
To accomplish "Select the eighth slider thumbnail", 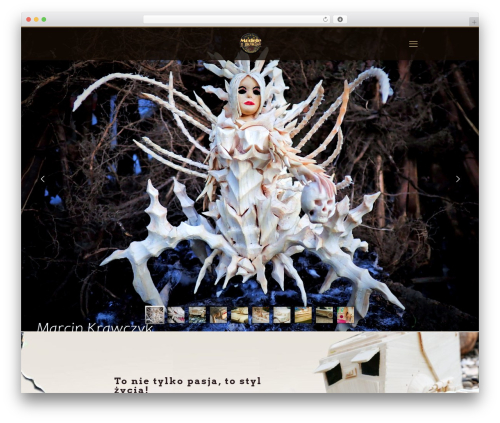I will (303, 315).
